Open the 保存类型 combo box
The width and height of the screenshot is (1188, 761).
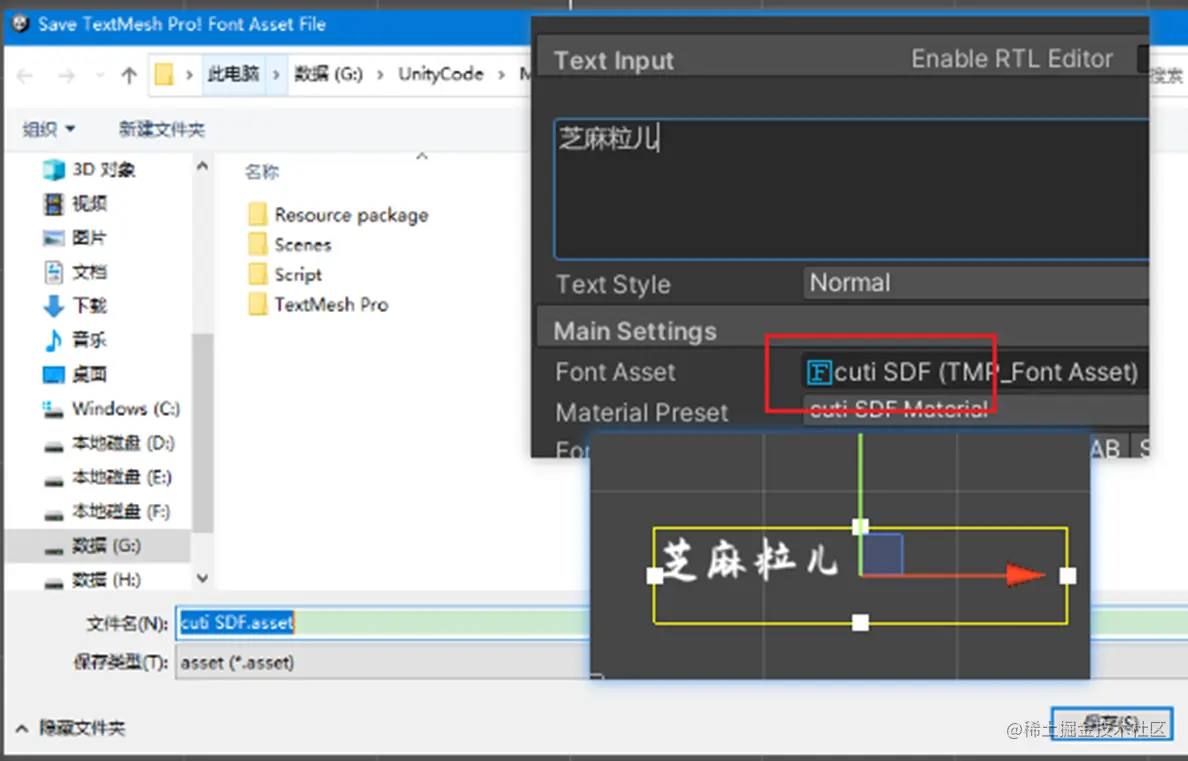tap(383, 662)
